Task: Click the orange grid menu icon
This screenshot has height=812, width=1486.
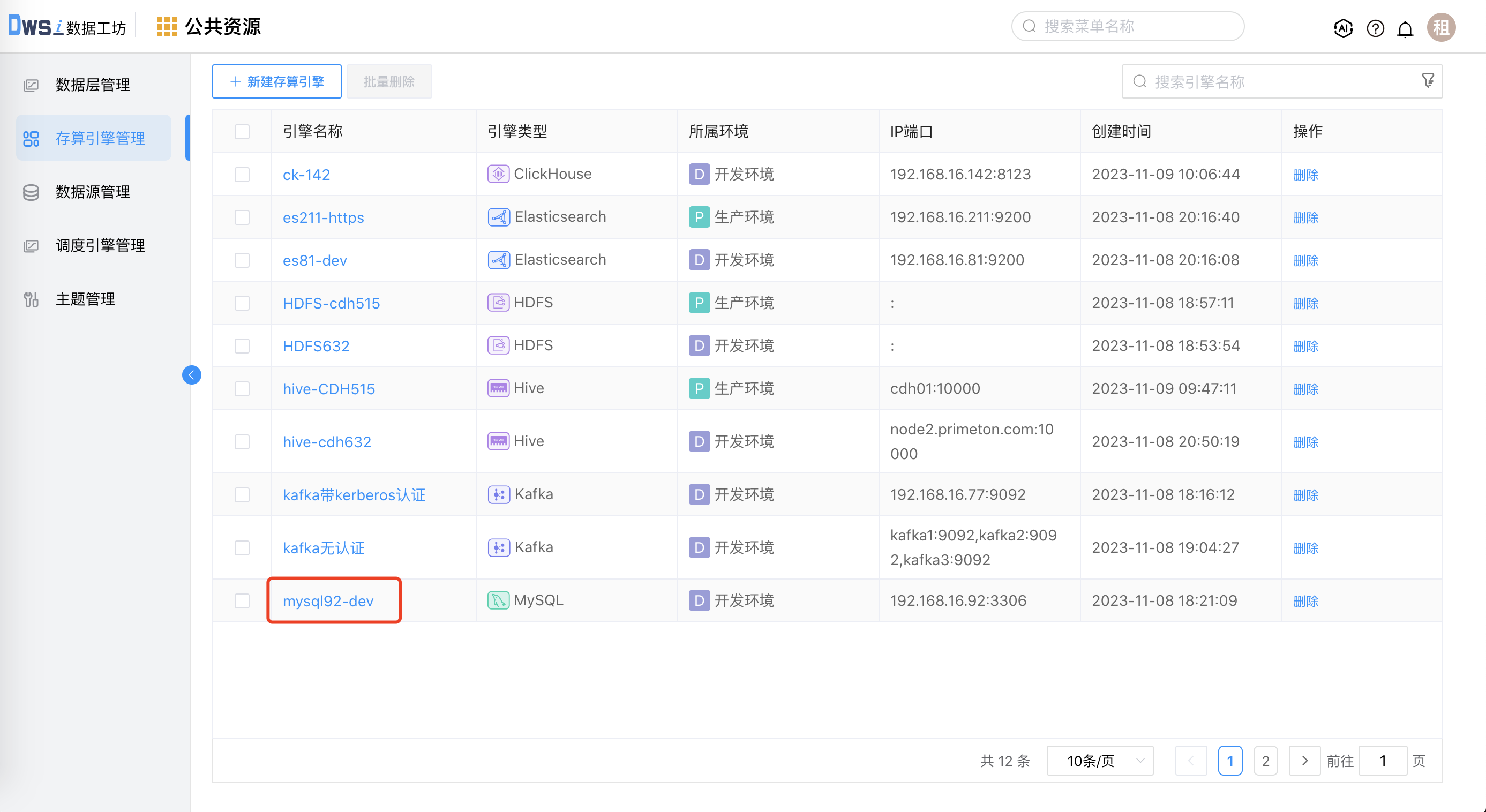Action: (167, 27)
